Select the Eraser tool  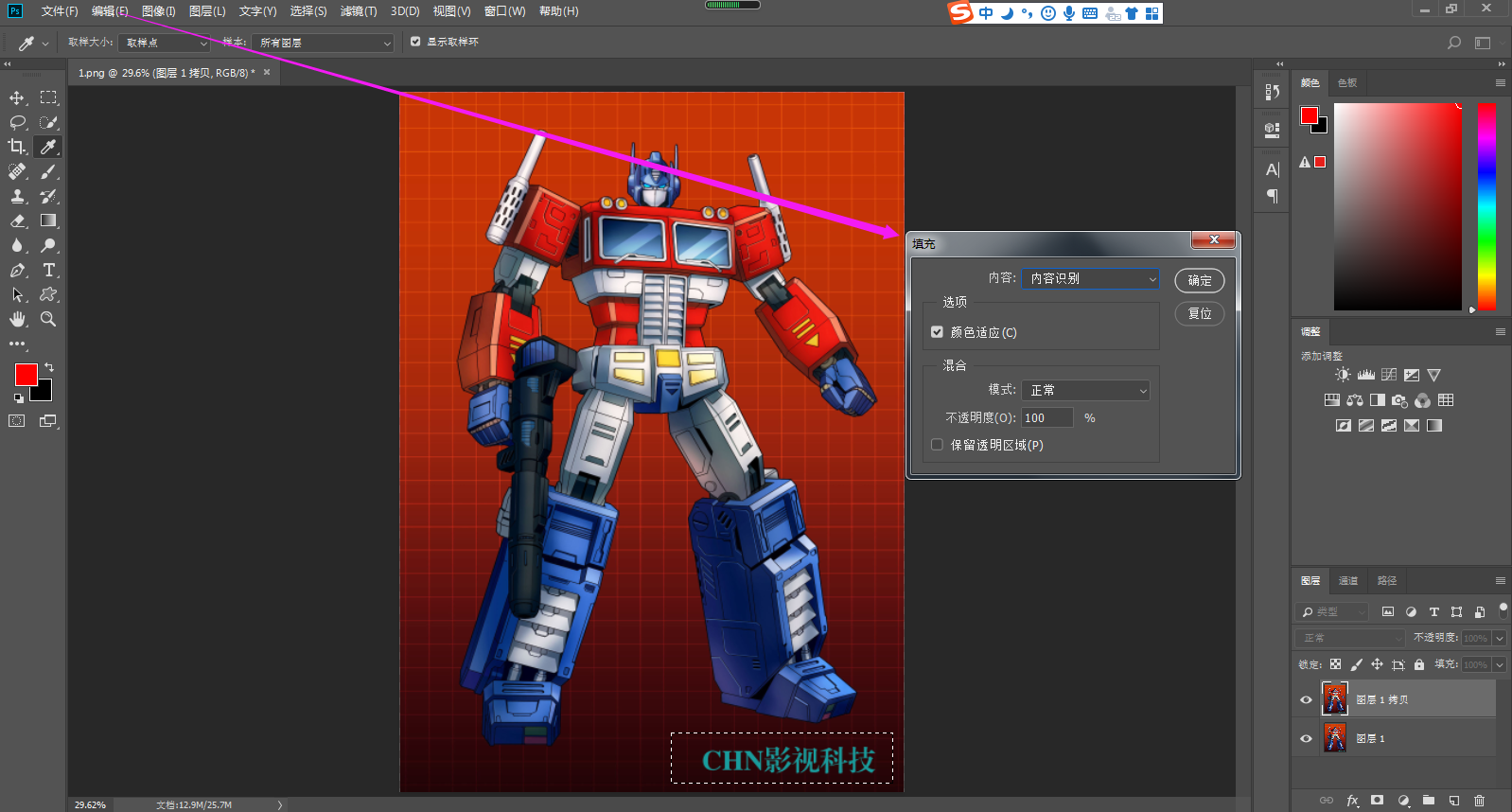click(17, 221)
